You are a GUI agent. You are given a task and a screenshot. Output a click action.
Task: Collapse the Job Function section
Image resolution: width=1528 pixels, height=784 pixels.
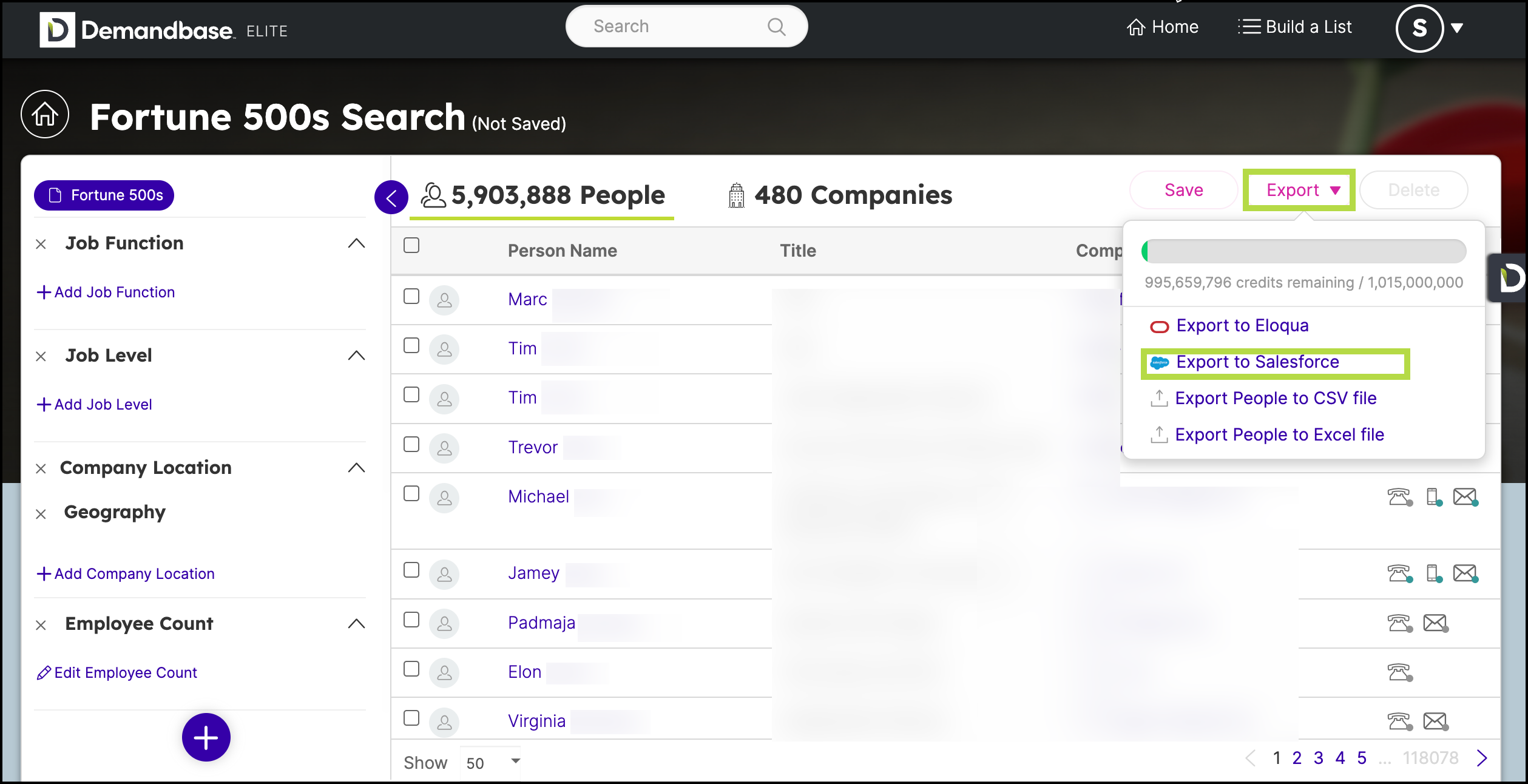357,243
